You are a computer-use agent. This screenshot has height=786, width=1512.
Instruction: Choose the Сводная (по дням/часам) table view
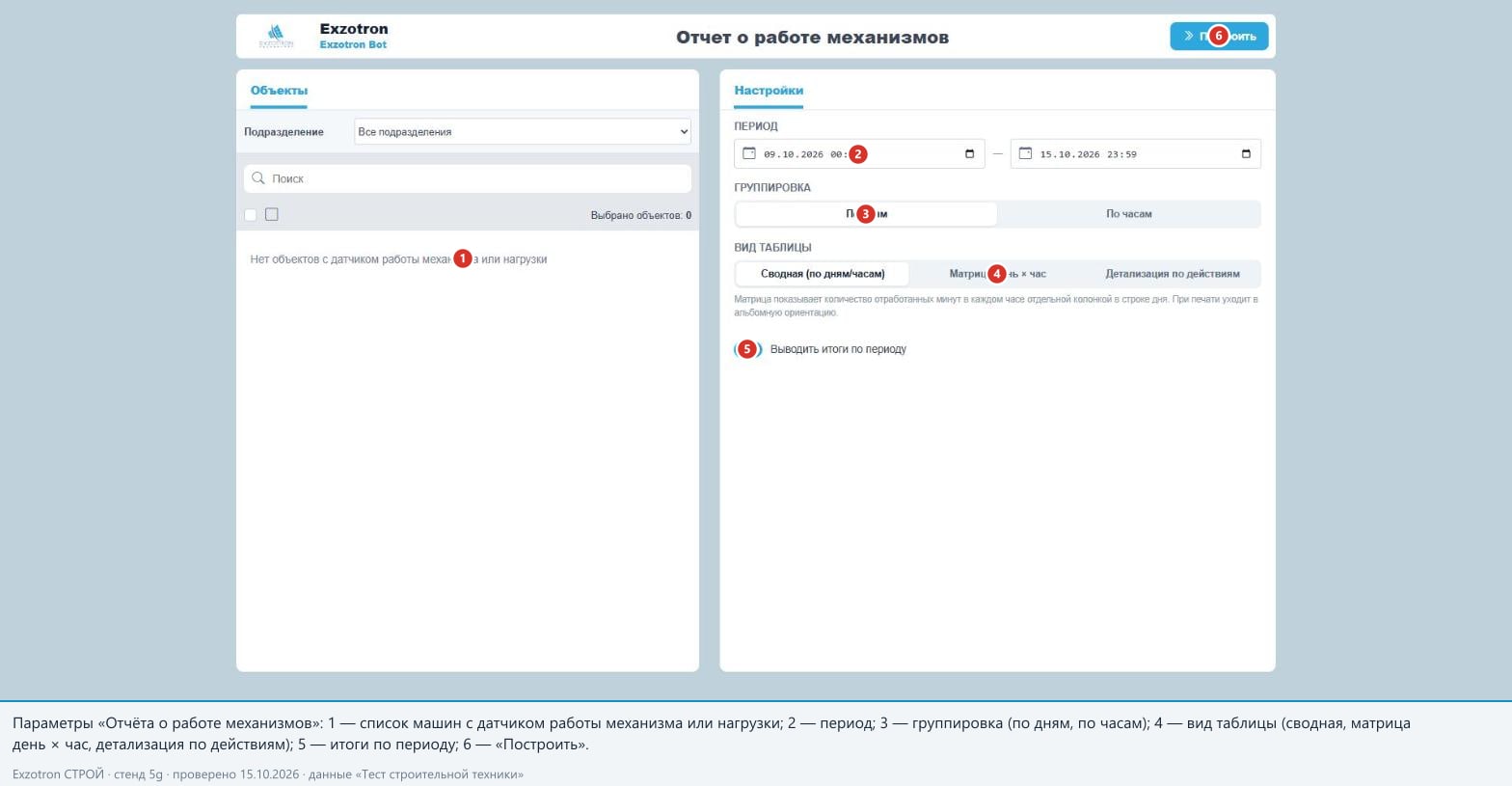pos(823,274)
